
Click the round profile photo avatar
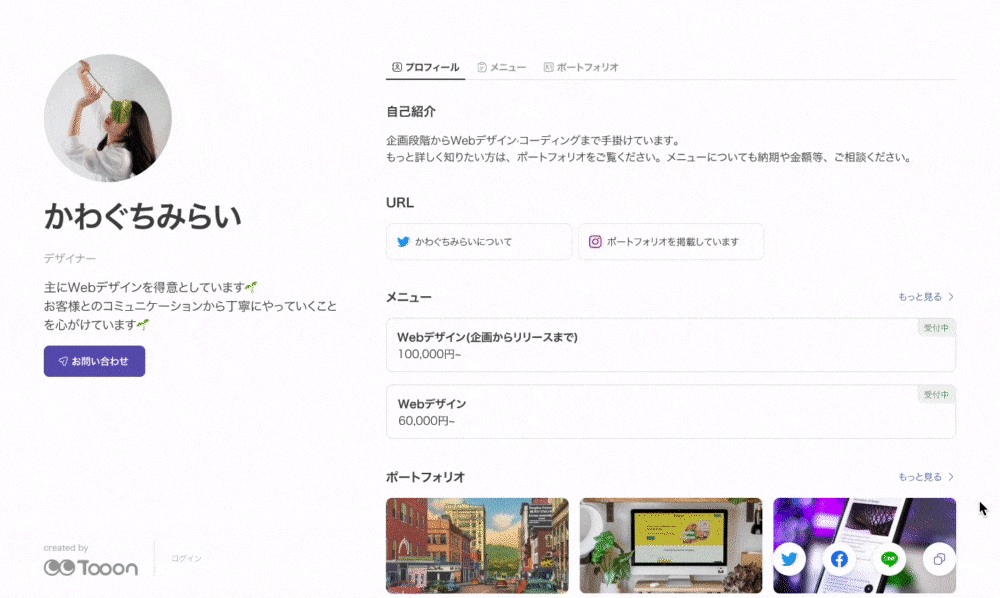pyautogui.click(x=108, y=118)
